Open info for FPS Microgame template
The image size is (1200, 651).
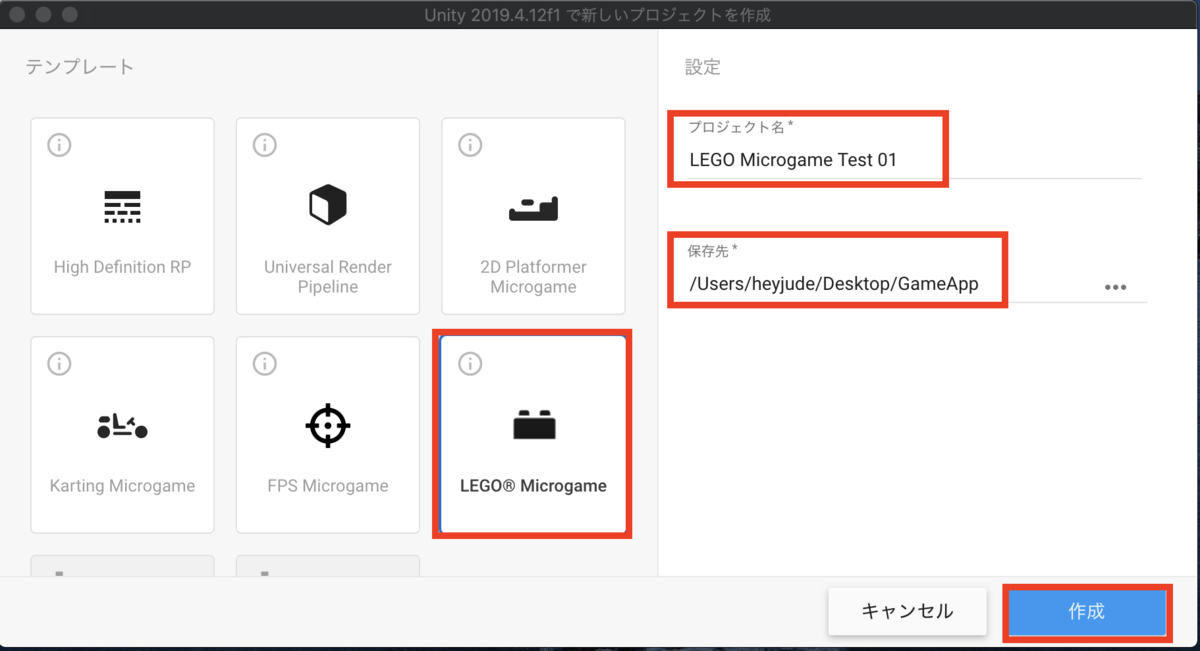264,364
